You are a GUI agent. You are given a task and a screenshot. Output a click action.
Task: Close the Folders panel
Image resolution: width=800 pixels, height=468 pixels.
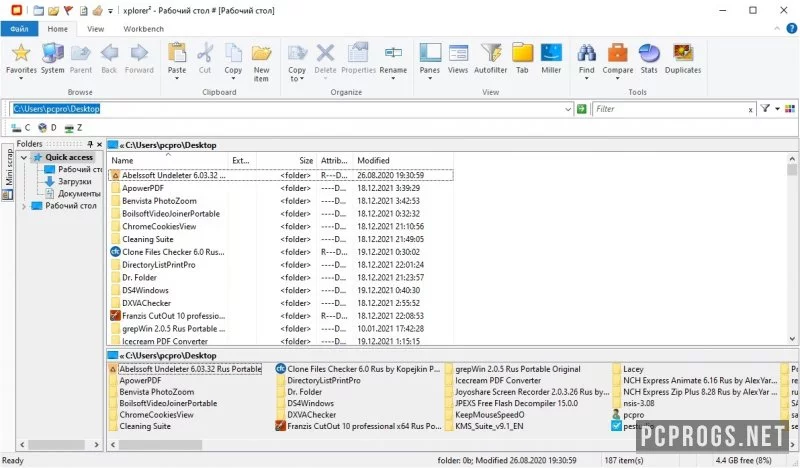[99, 144]
